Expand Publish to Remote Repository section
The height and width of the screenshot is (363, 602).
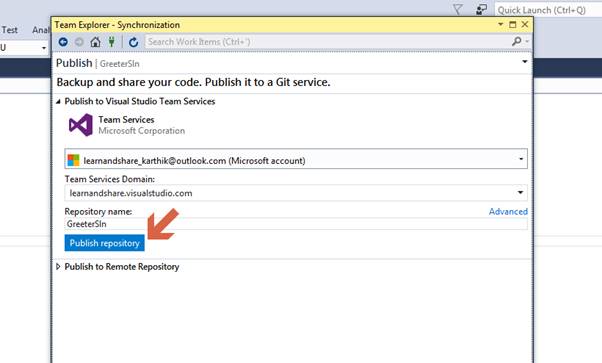point(58,267)
